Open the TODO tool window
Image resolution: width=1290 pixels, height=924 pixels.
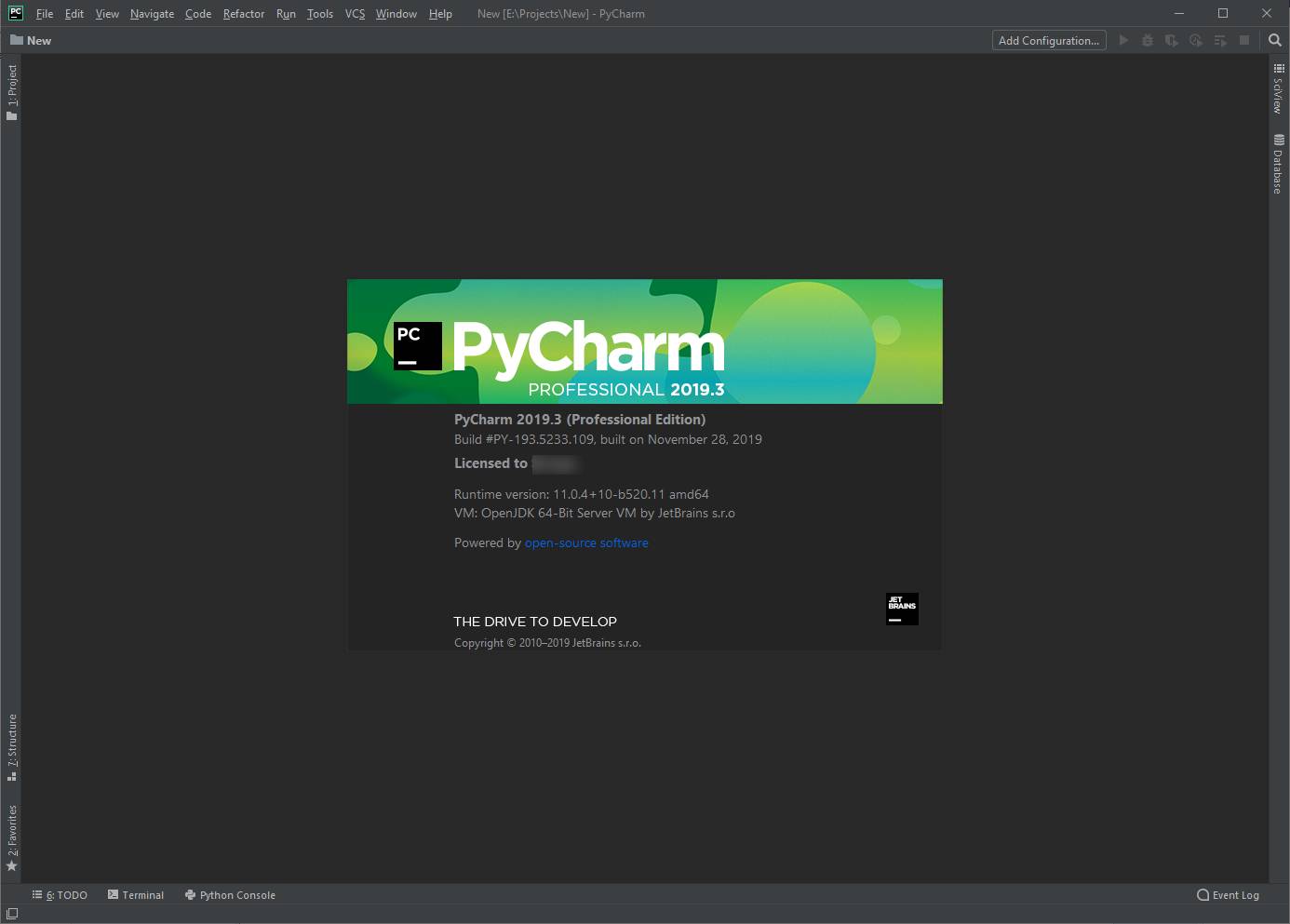60,895
